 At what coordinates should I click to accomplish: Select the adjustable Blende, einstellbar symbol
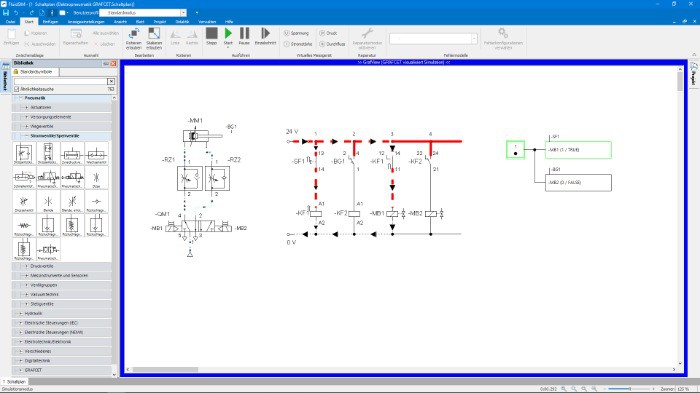click(x=72, y=202)
